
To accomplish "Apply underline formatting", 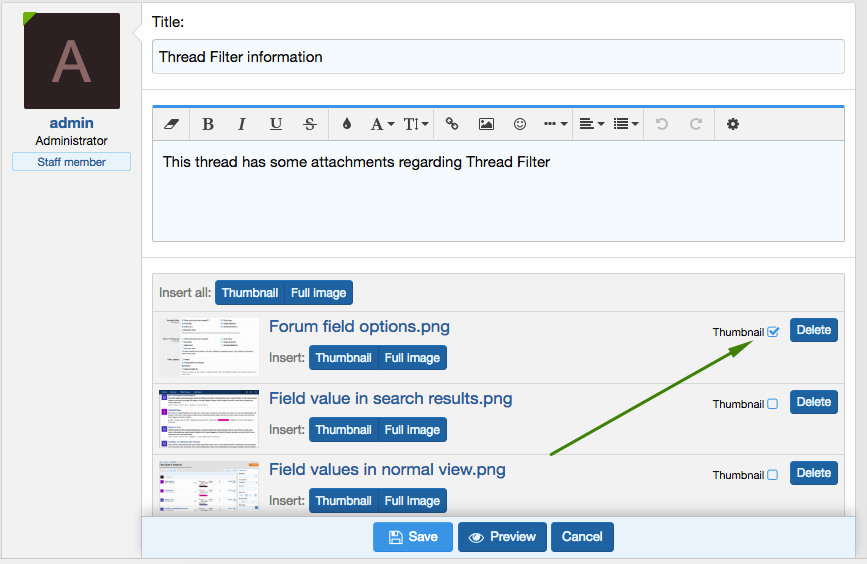I will click(x=275, y=124).
